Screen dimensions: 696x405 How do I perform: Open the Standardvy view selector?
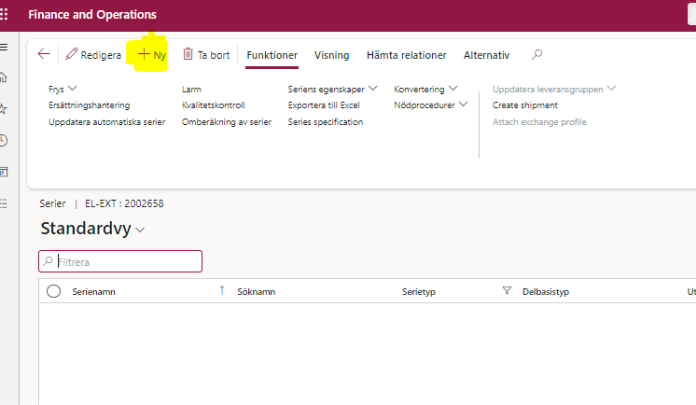[x=92, y=229]
